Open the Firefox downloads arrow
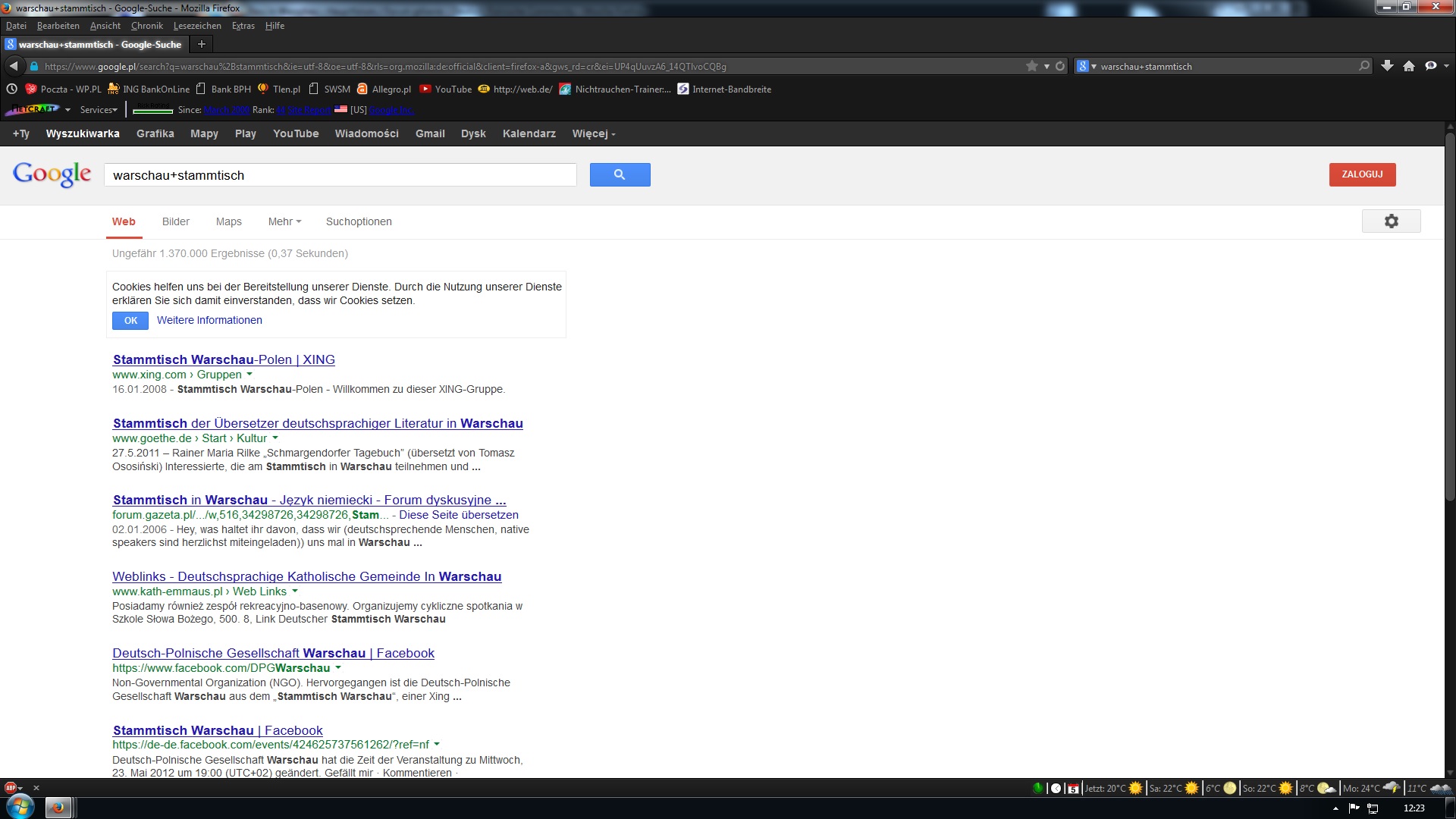The image size is (1456, 819). pos(1387,66)
